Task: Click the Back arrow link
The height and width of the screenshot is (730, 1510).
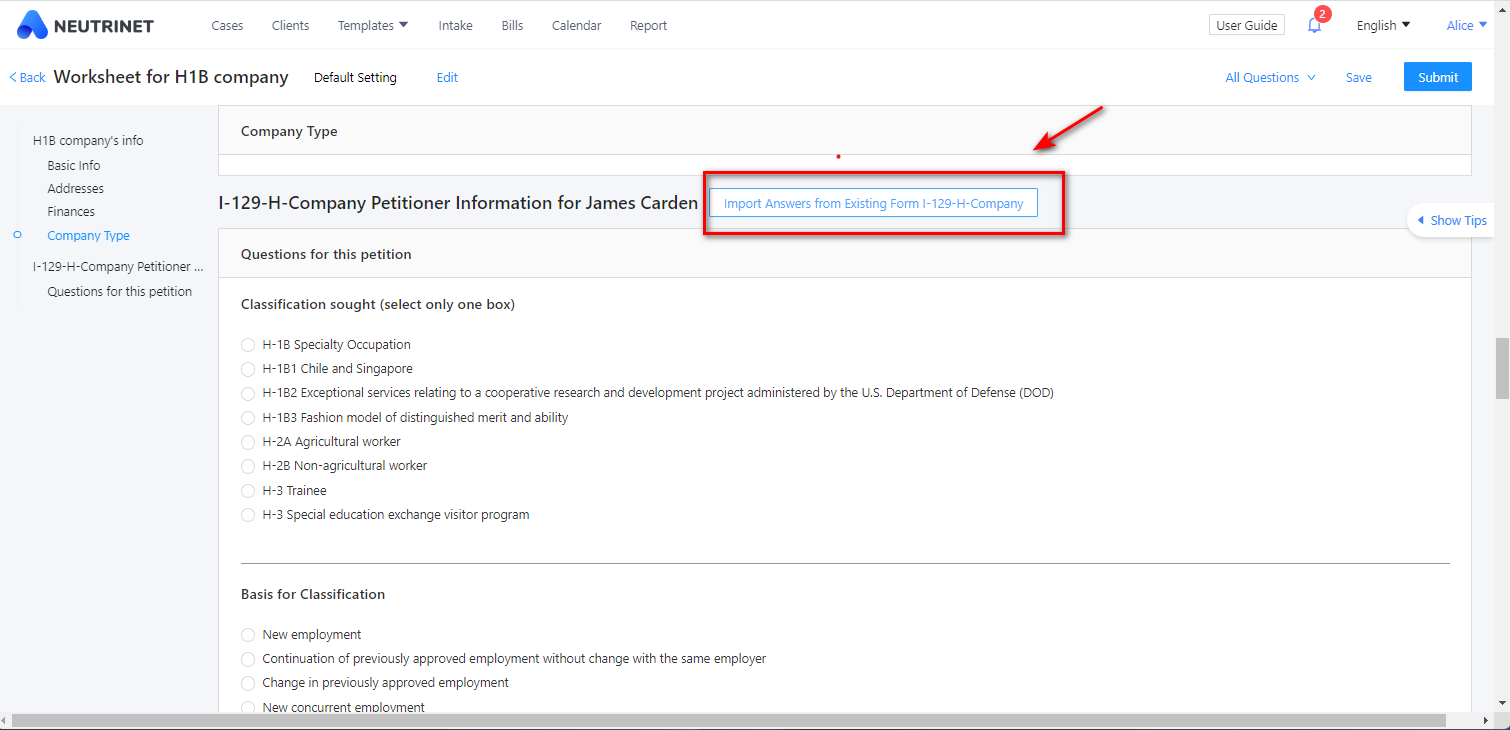Action: [x=27, y=77]
